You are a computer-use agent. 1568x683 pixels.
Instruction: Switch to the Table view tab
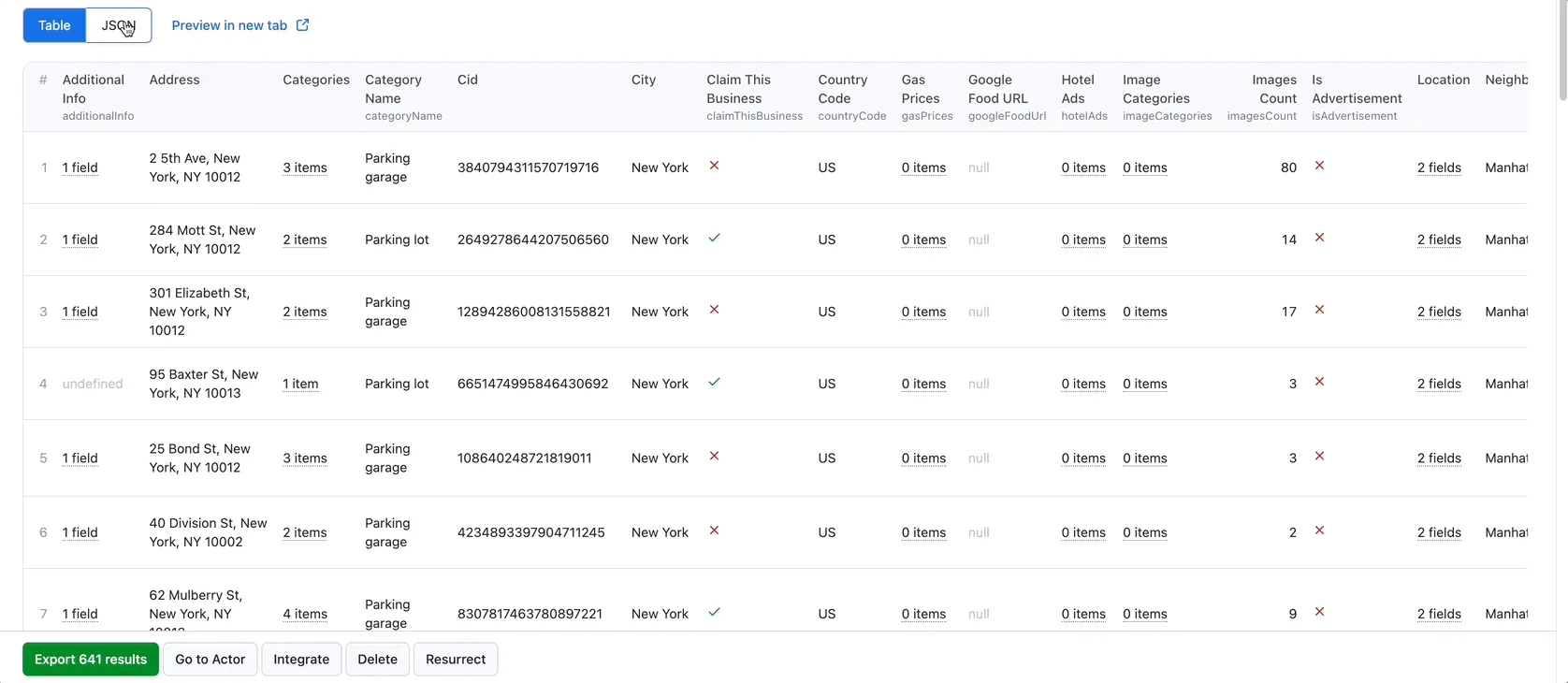click(54, 25)
